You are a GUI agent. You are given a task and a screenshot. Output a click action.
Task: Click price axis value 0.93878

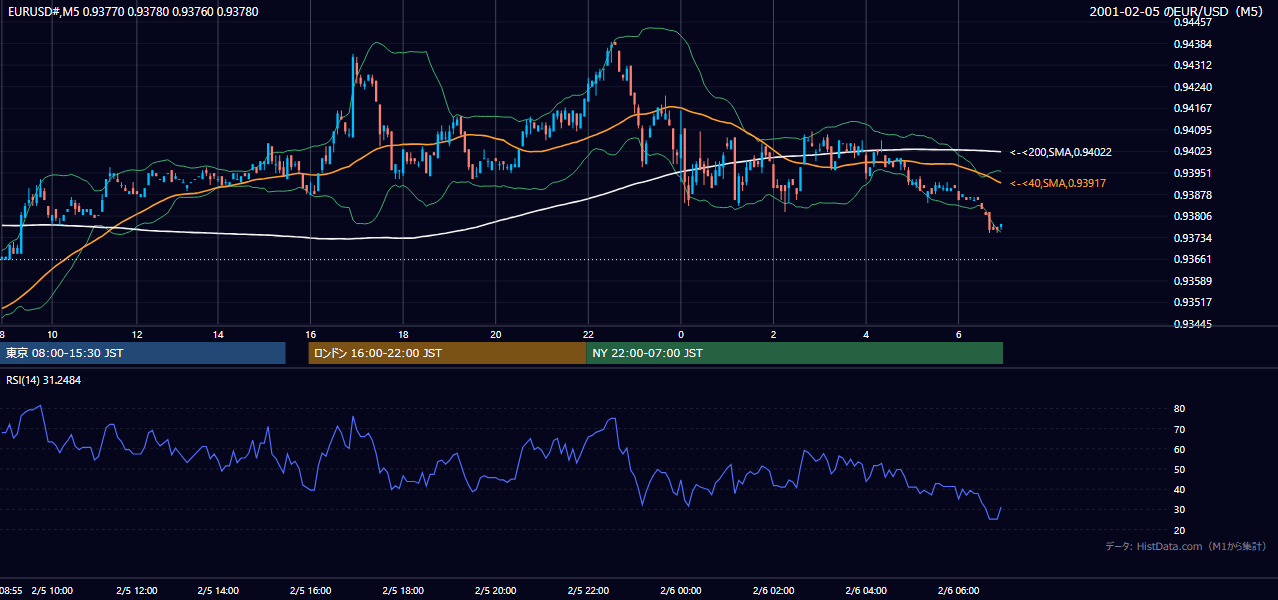(x=1194, y=195)
